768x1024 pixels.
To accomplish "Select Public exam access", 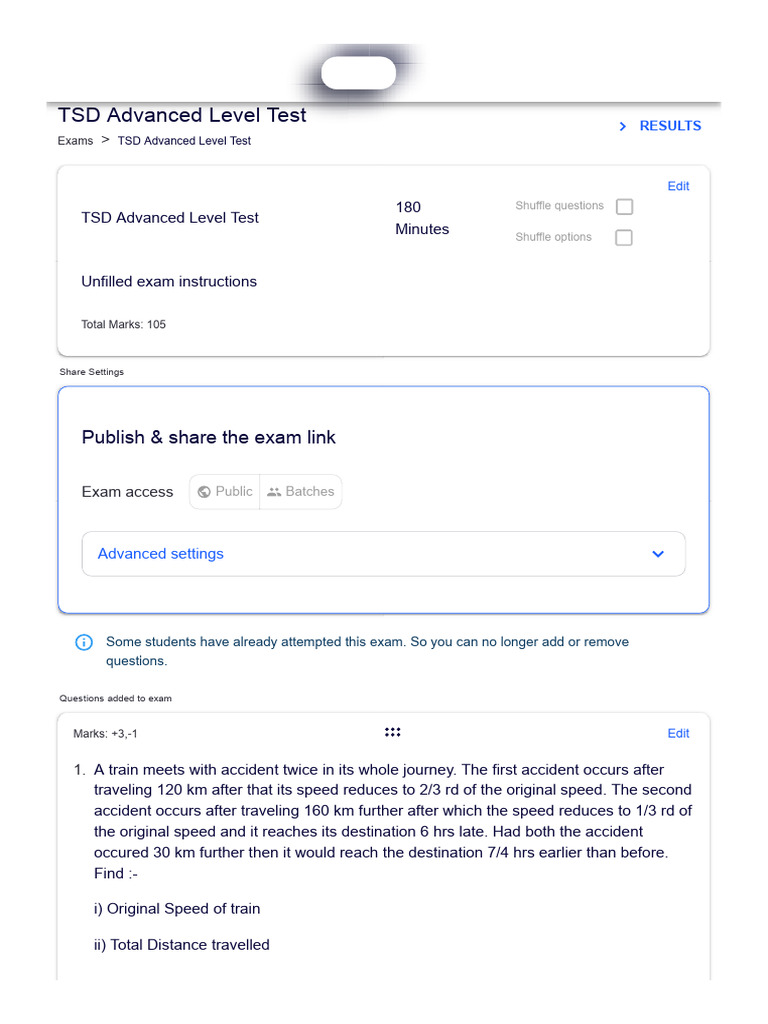I will click(225, 492).
